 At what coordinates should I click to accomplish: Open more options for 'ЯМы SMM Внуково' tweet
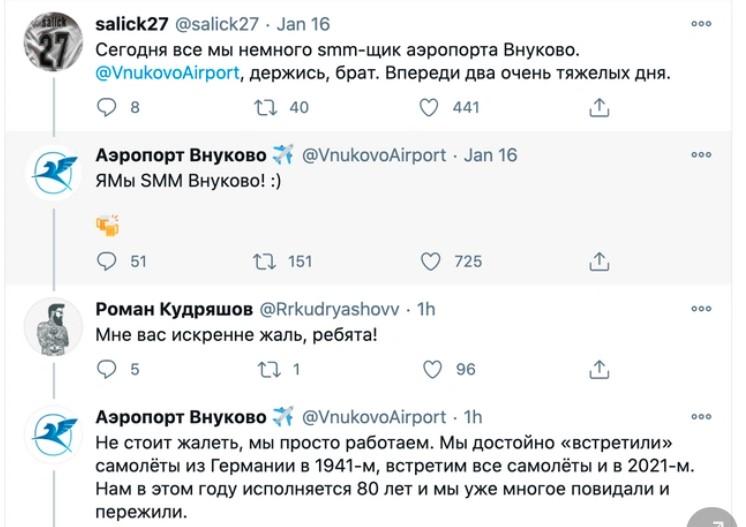pos(701,156)
